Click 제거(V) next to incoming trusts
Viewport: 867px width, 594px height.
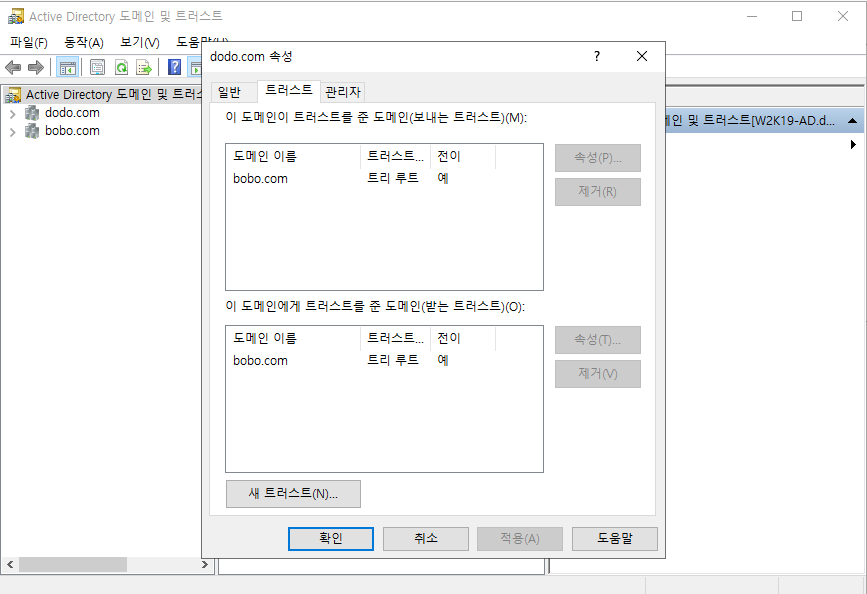tap(598, 374)
